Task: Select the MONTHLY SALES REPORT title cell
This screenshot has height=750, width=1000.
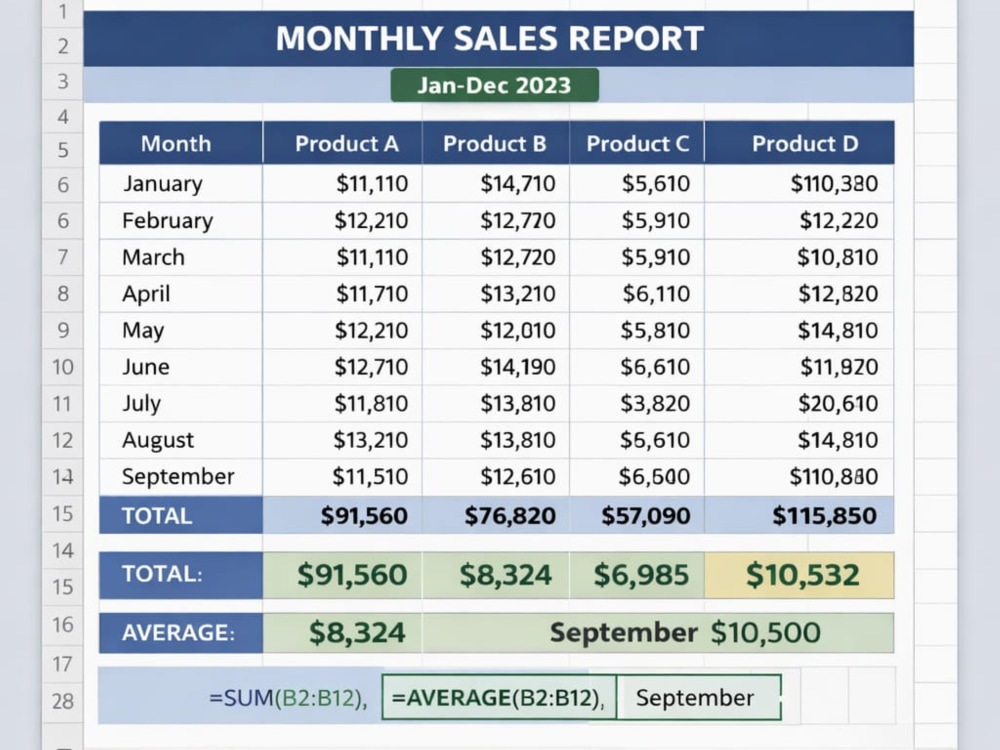Action: point(498,39)
